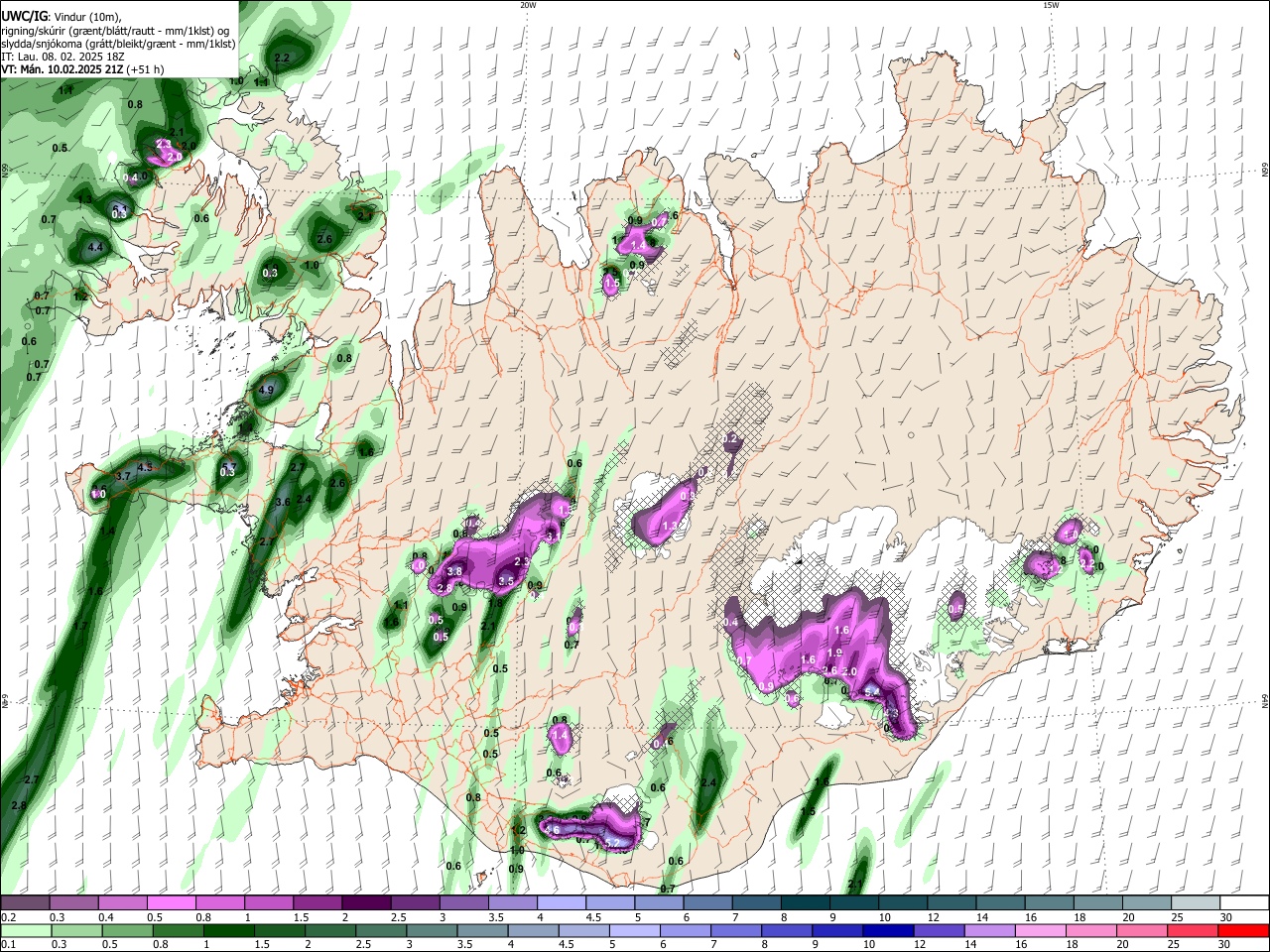The width and height of the screenshot is (1270, 952).
Task: Click the '3.1' snow value on the map
Action: 554,535
